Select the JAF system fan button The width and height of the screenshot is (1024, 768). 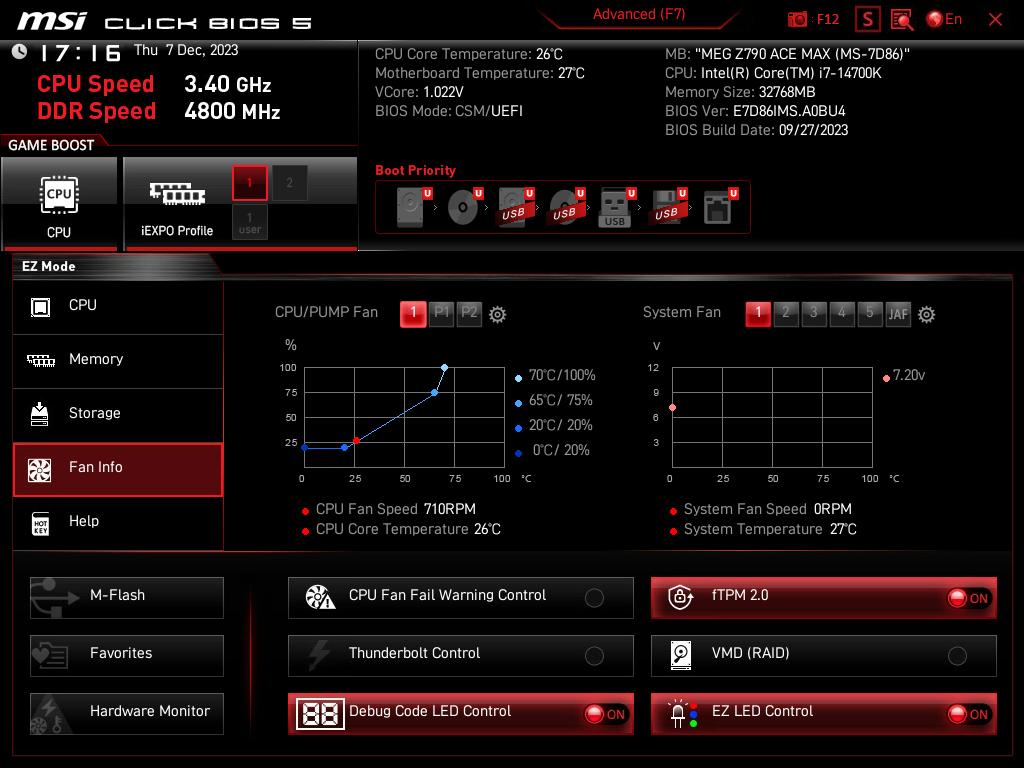click(898, 314)
